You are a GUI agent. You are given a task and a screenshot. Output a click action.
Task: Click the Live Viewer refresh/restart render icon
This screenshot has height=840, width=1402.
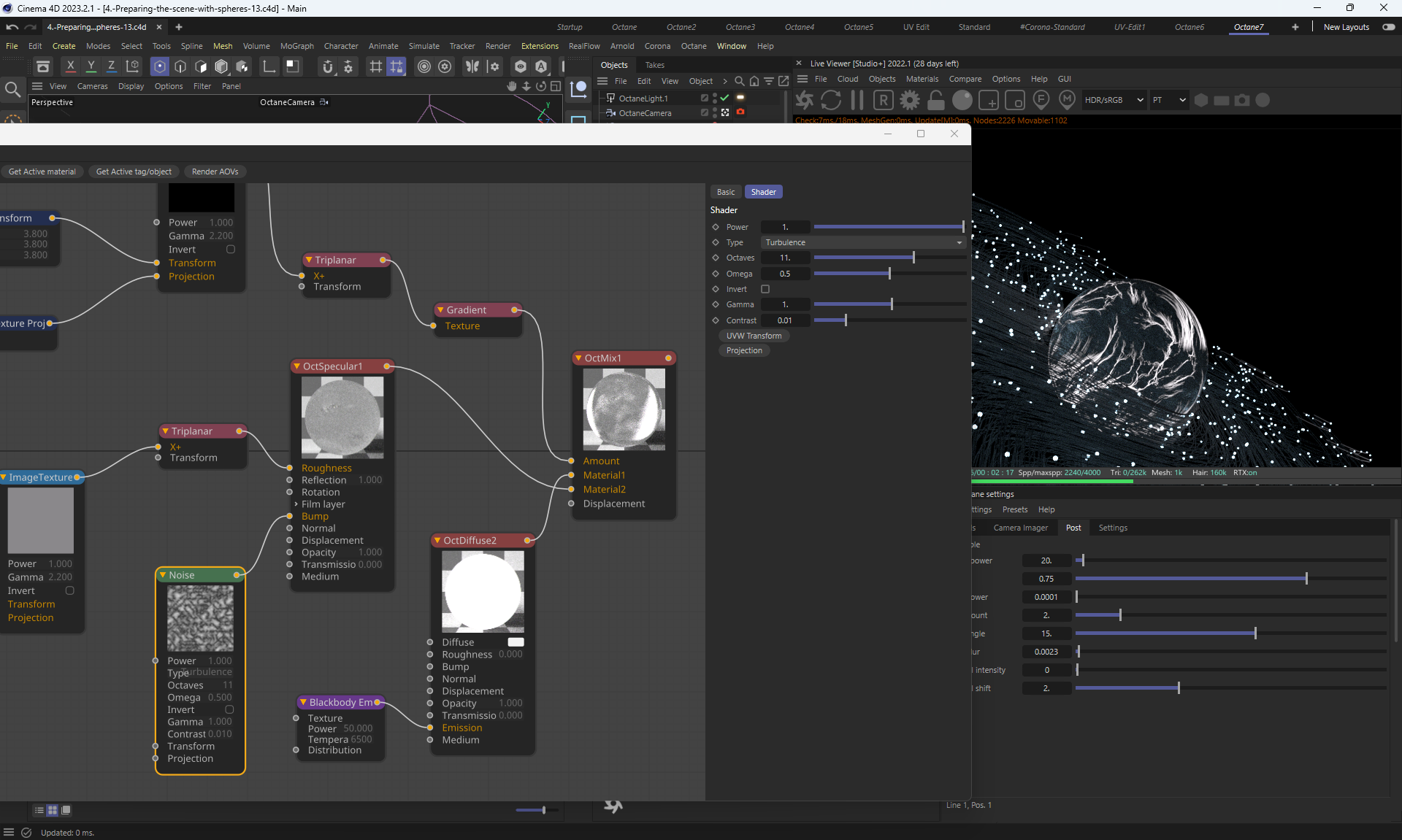click(831, 100)
